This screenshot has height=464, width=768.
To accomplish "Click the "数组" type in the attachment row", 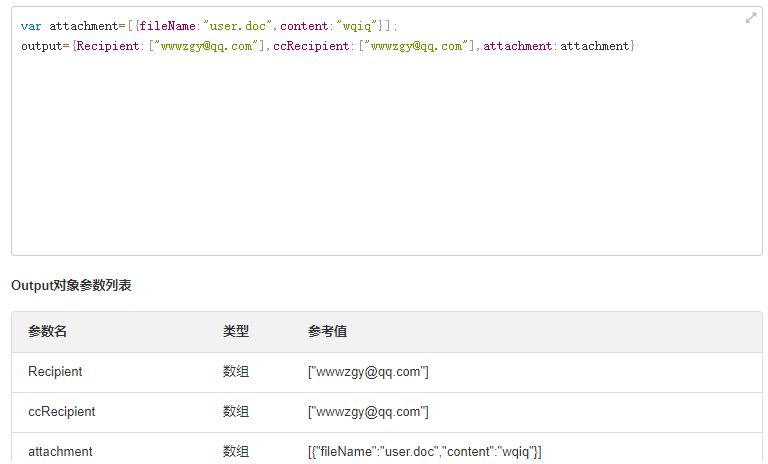I will click(236, 452).
